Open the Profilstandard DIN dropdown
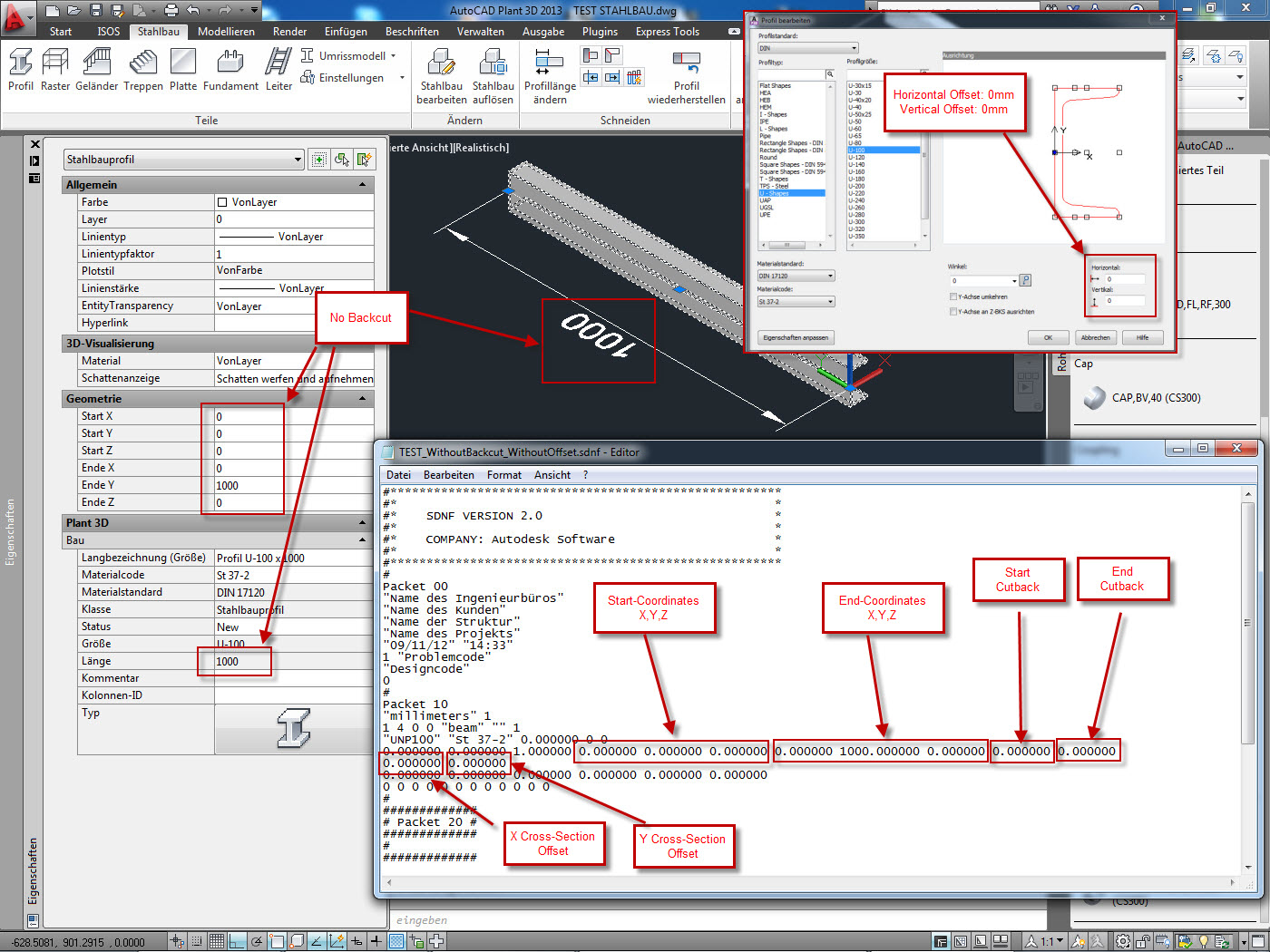 (808, 48)
